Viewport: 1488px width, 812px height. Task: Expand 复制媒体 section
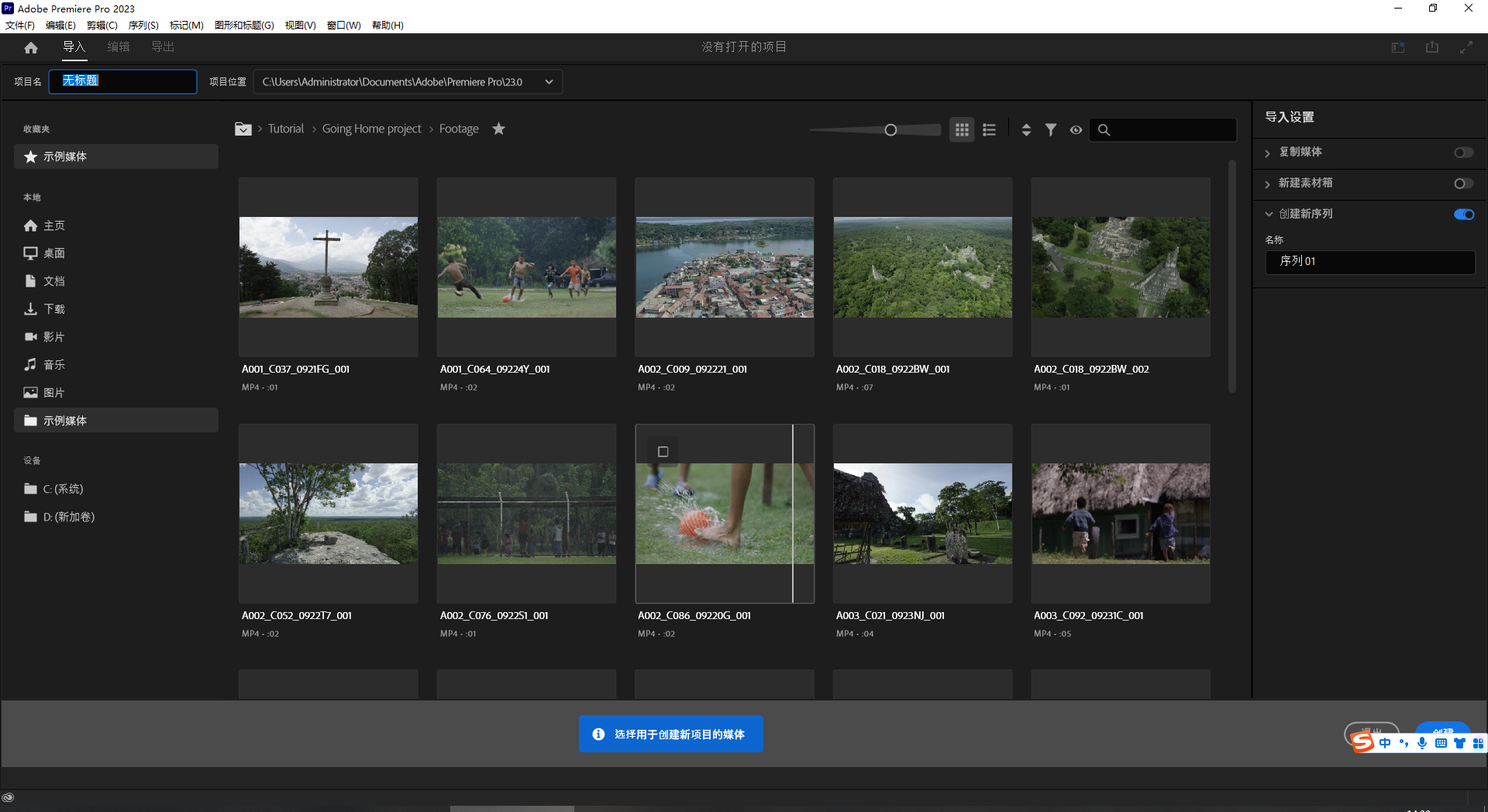(x=1268, y=153)
